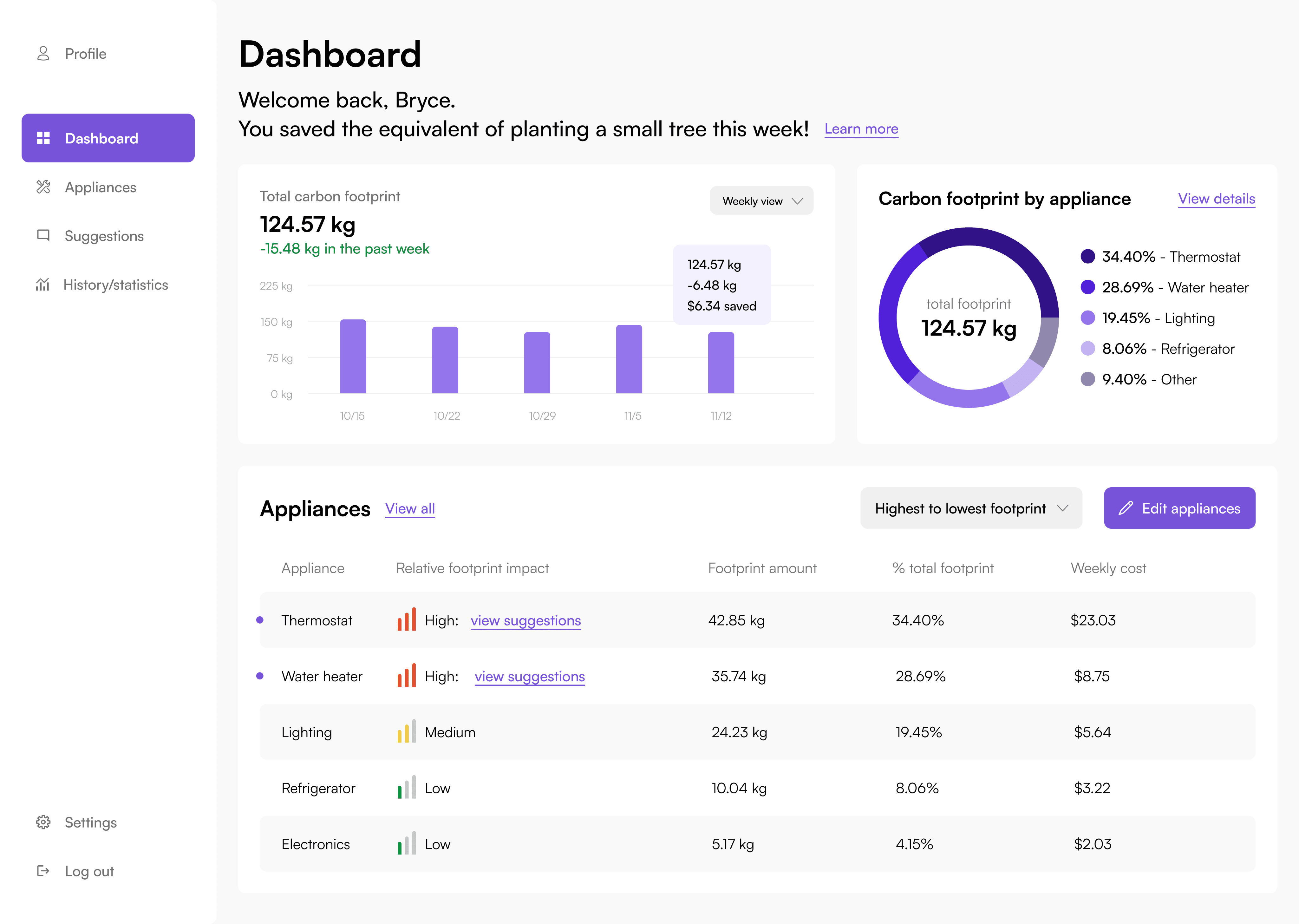Screen dimensions: 1299x924
Task: Click the 5.17 kg footprint value
Action: pos(733,844)
